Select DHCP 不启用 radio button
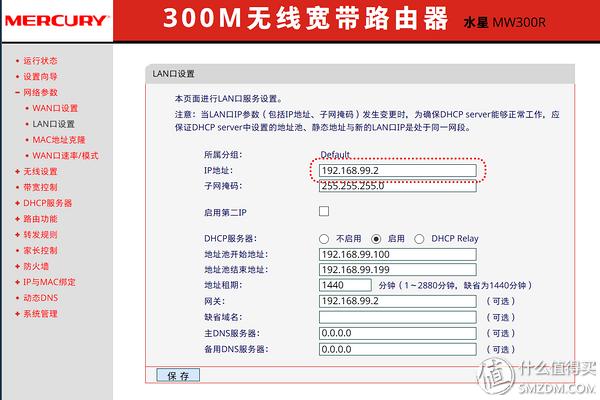Viewport: 600px width, 400px height. tap(324, 239)
